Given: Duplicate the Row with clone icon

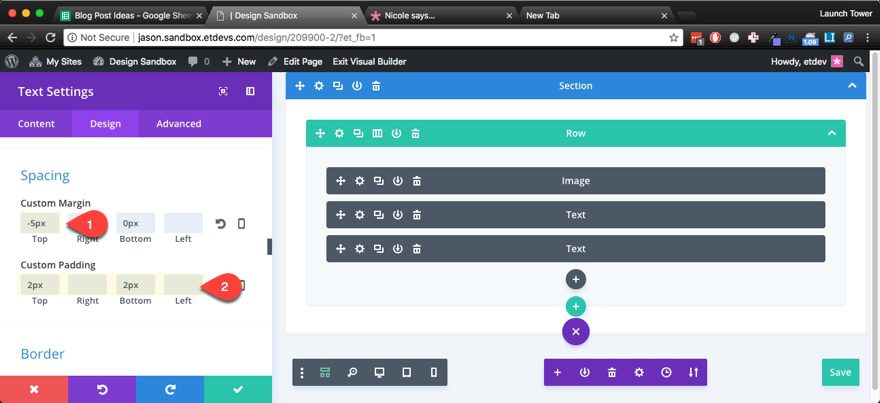Looking at the screenshot, I should tap(358, 134).
